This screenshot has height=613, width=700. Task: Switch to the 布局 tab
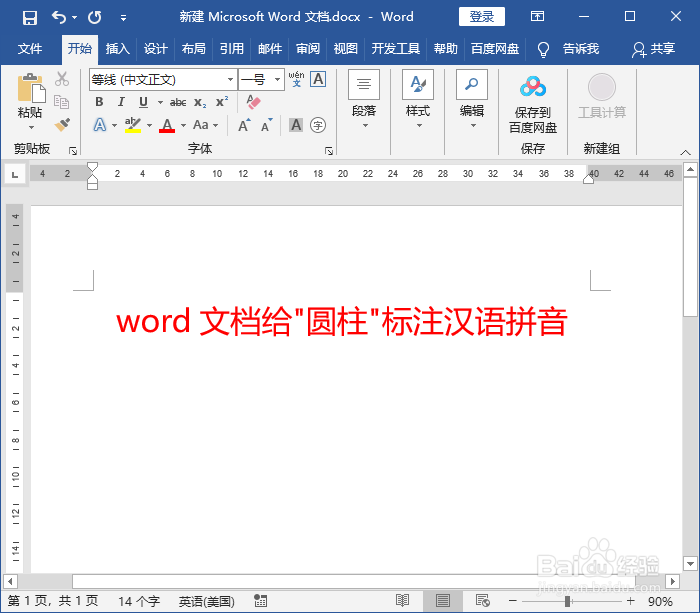tap(193, 48)
